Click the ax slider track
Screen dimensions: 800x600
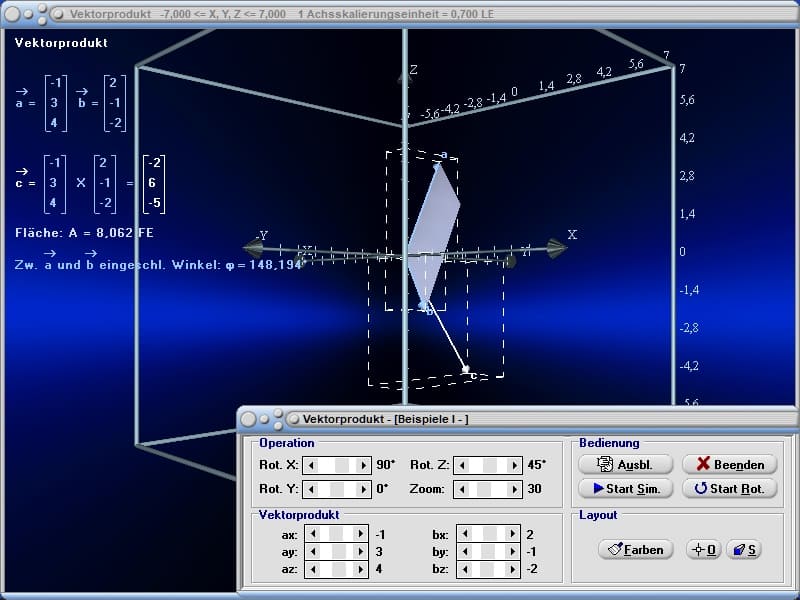click(337, 534)
